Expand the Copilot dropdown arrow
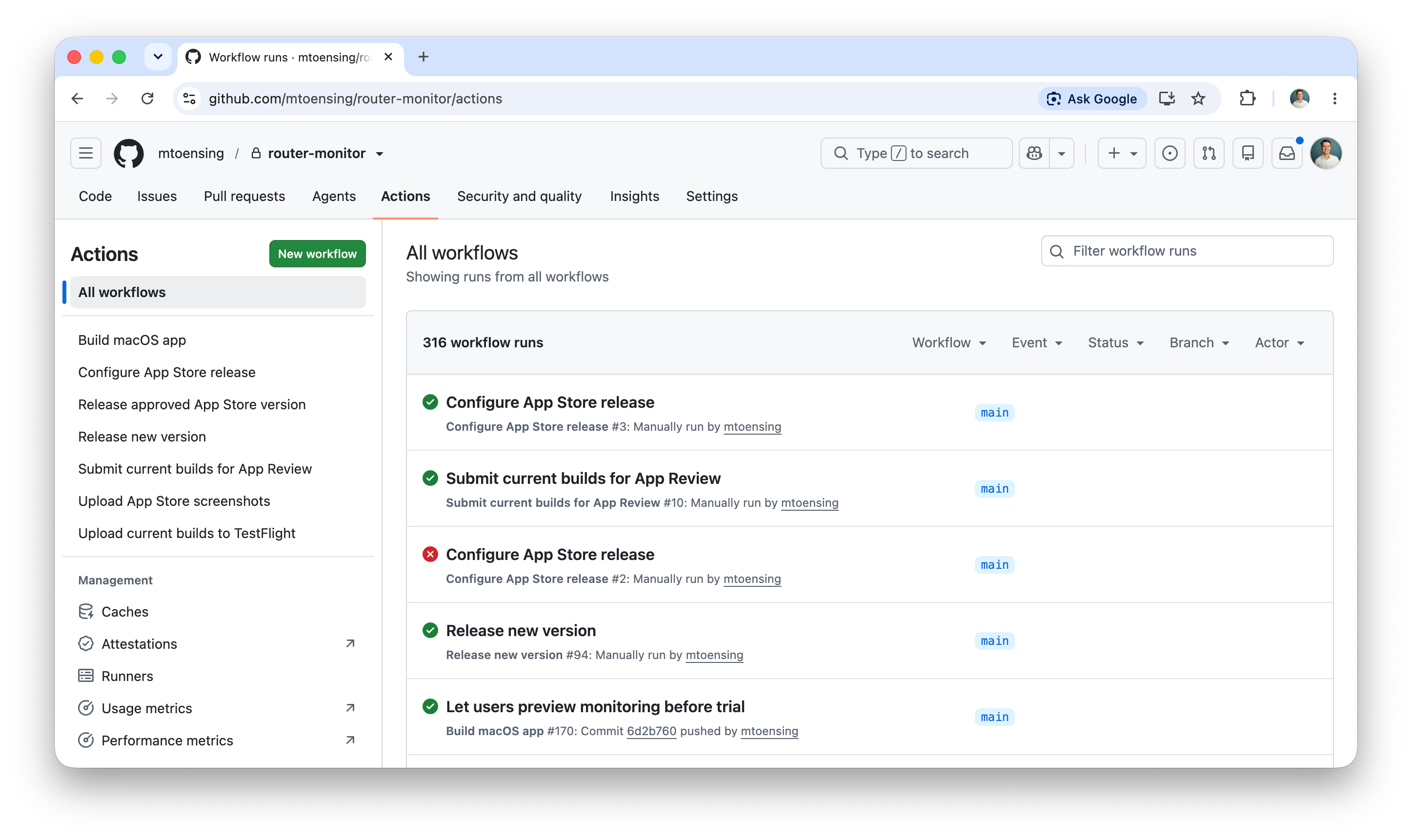This screenshot has width=1412, height=840. [1062, 153]
